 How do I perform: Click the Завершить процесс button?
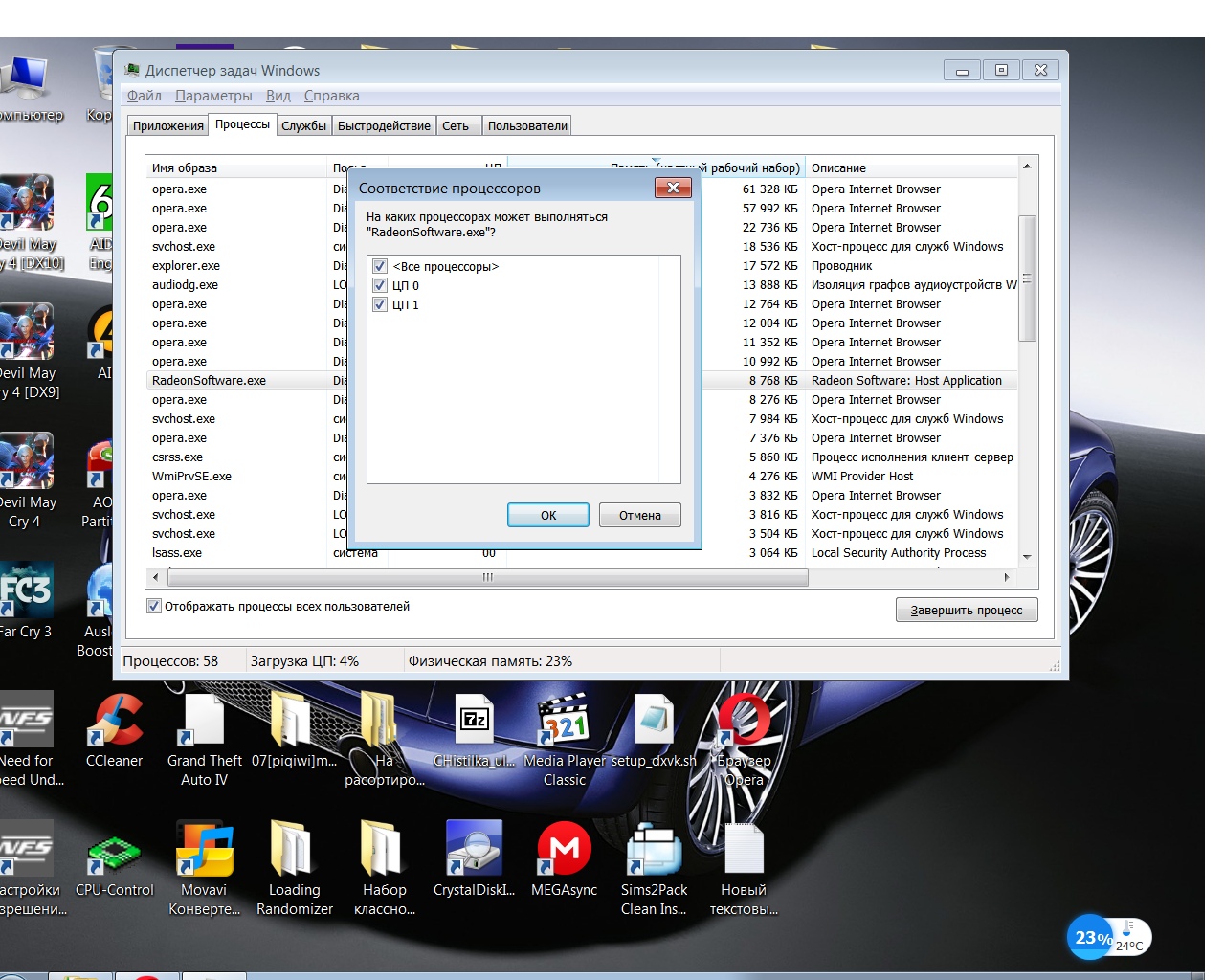[x=966, y=611]
